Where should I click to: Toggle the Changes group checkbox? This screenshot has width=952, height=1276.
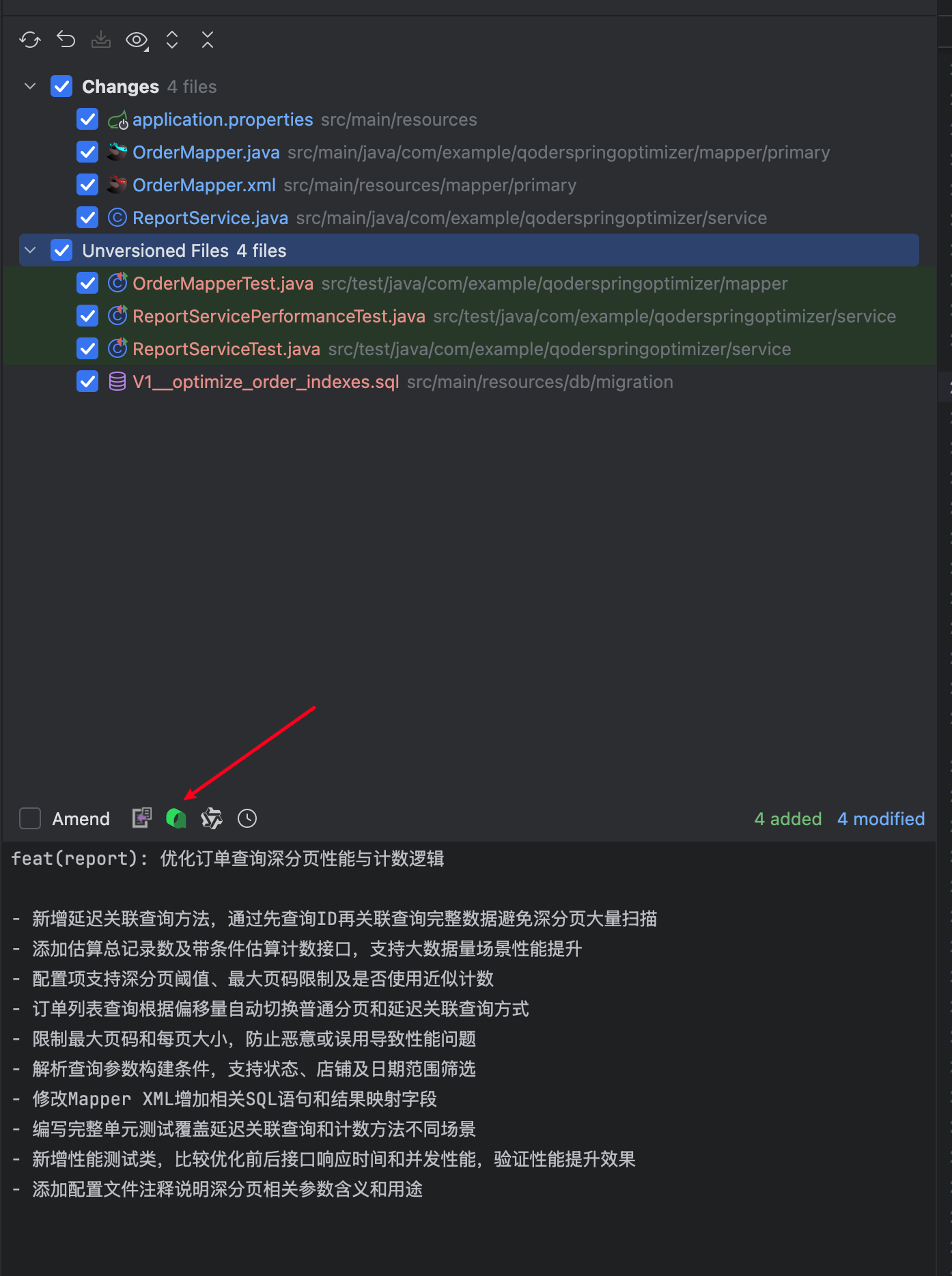[61, 87]
